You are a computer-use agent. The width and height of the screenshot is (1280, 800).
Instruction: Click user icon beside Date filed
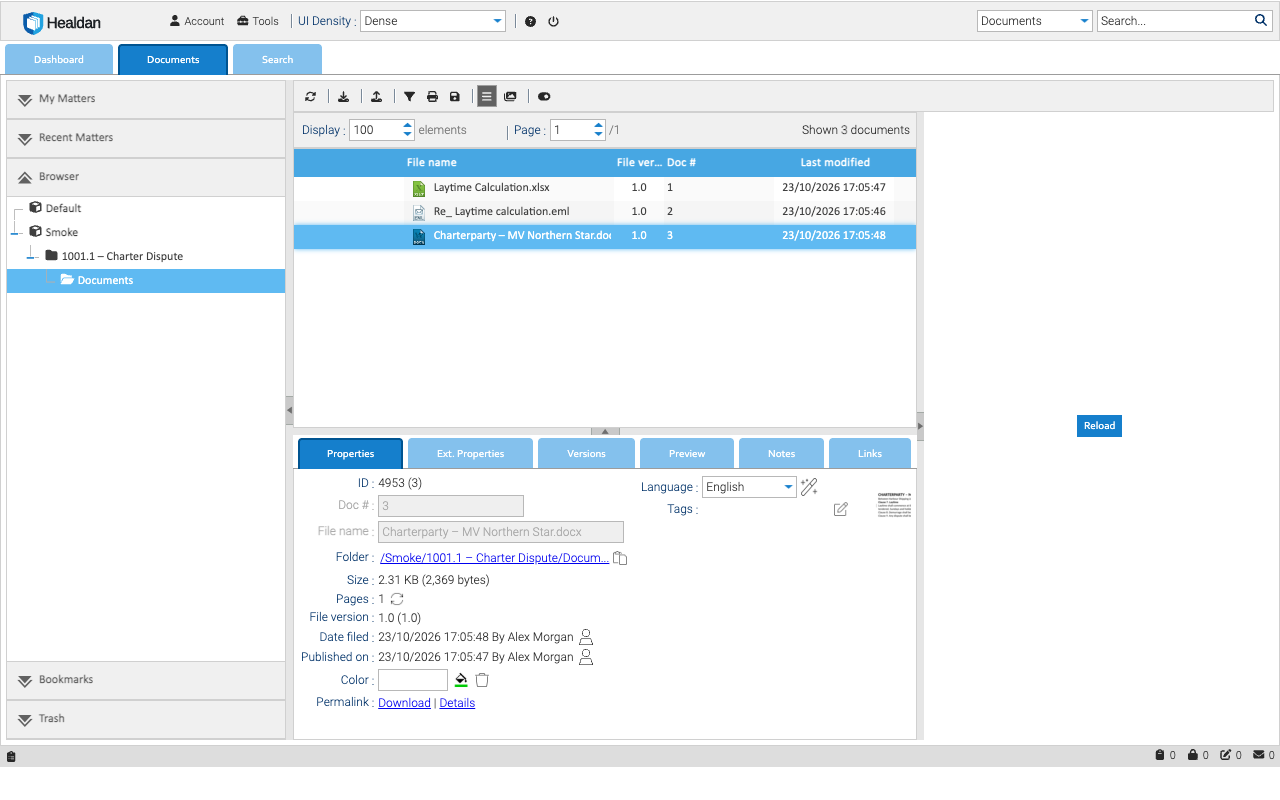586,637
